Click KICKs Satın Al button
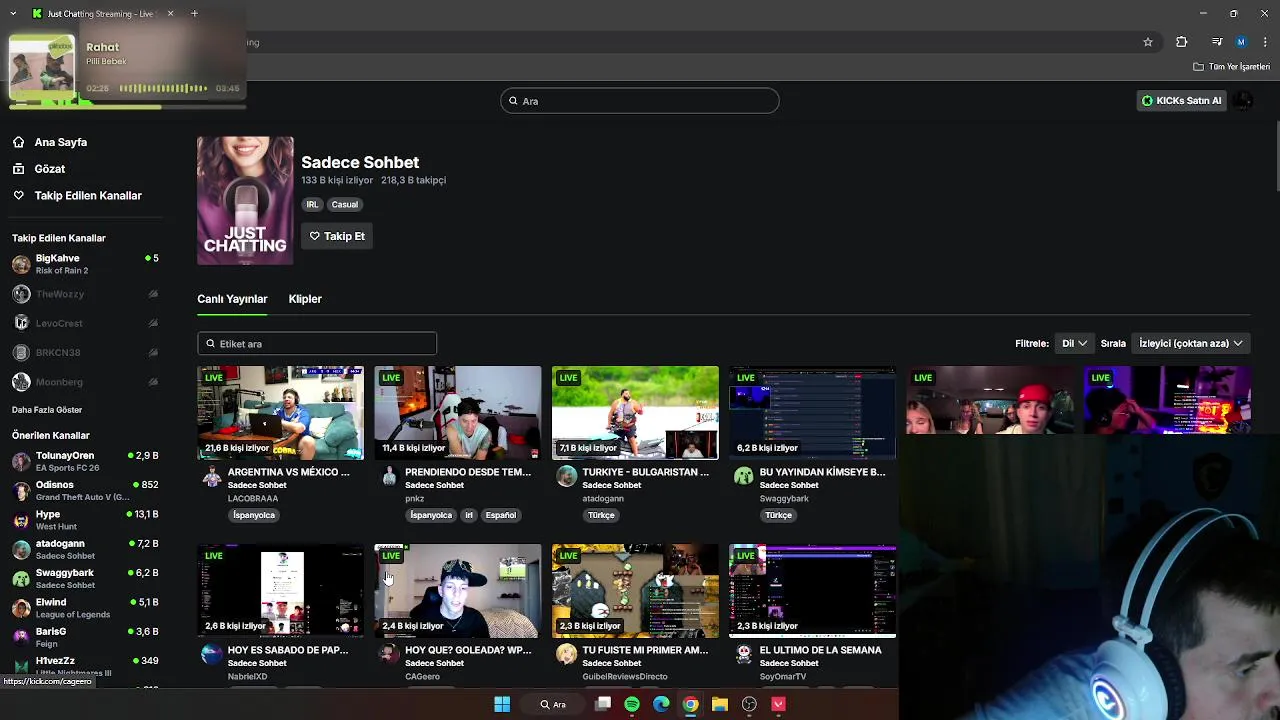 1182,100
